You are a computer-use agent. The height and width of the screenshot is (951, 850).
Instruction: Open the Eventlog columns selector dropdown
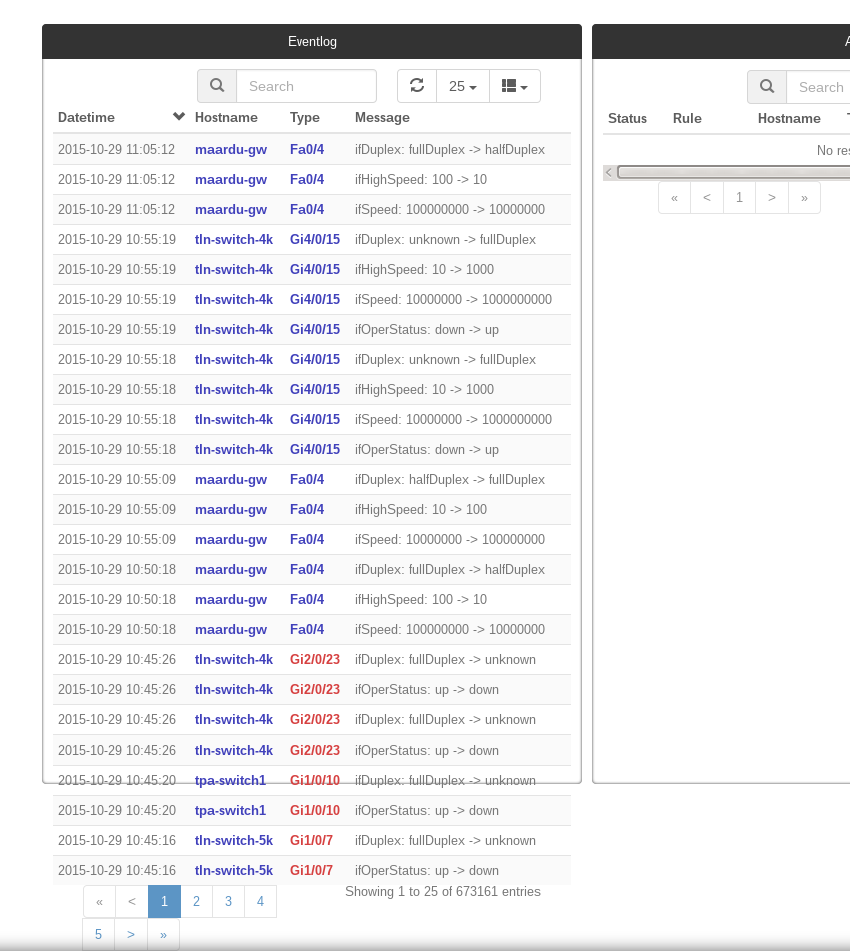point(514,86)
